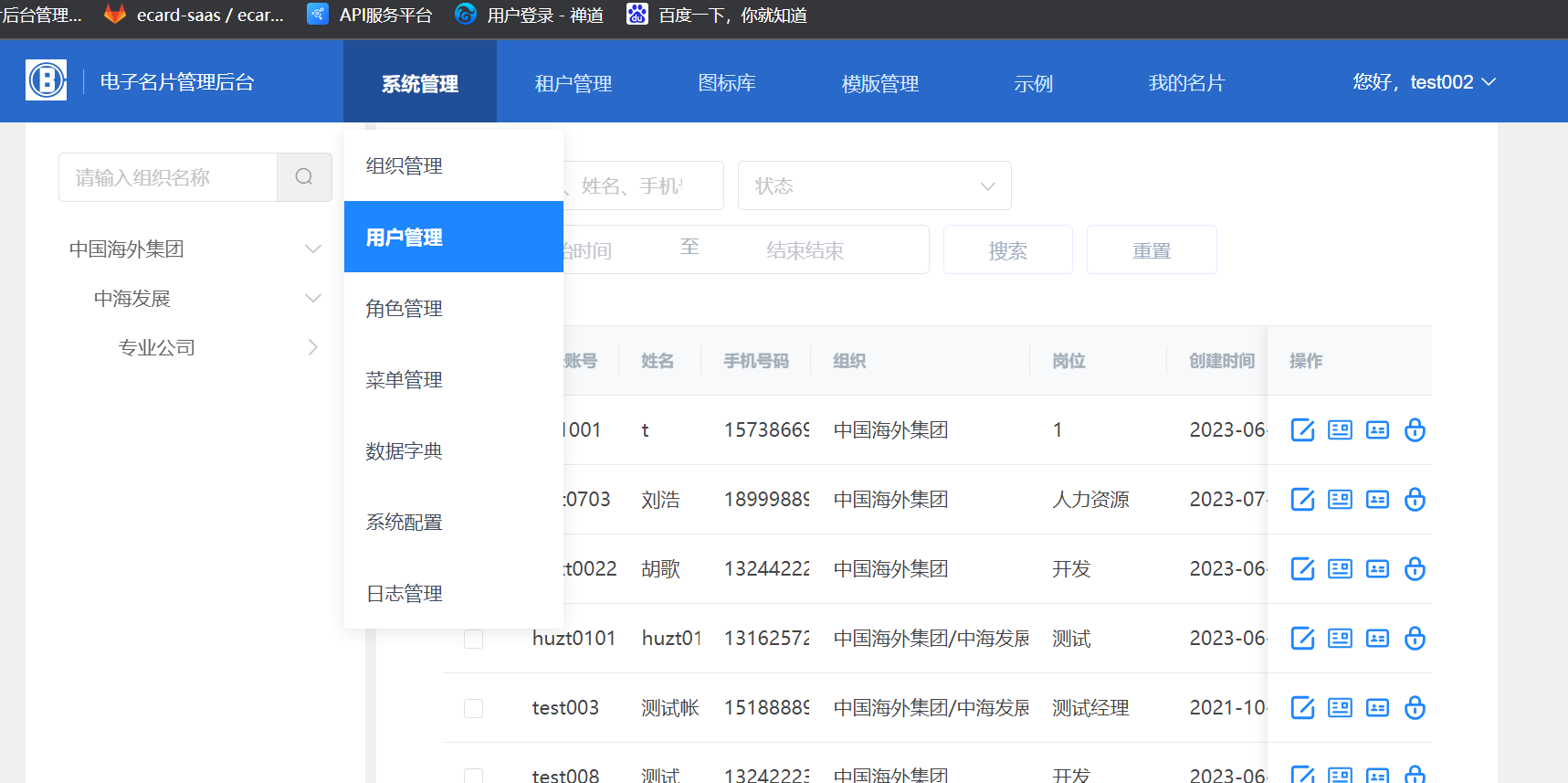Open the test002 user account dropdown
Viewport: 1568px width, 783px height.
click(1425, 82)
